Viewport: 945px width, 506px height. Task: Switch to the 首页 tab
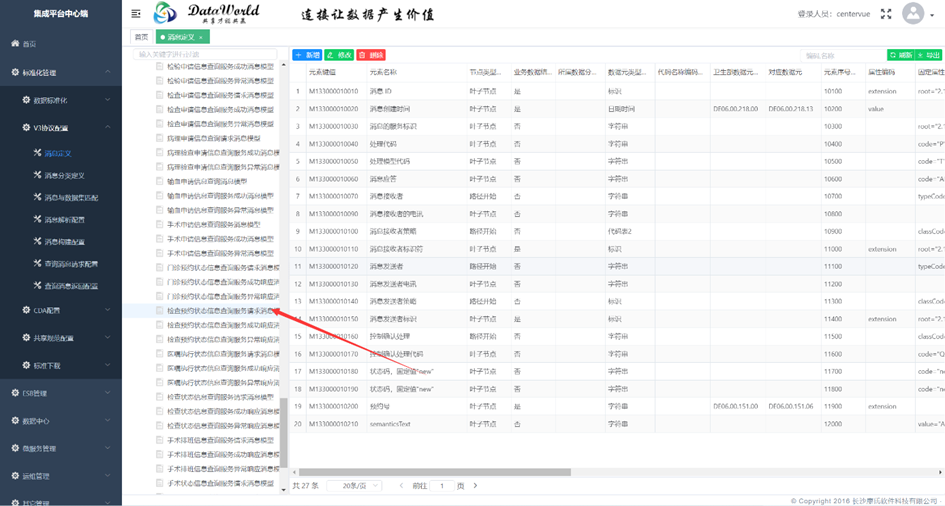coord(141,37)
